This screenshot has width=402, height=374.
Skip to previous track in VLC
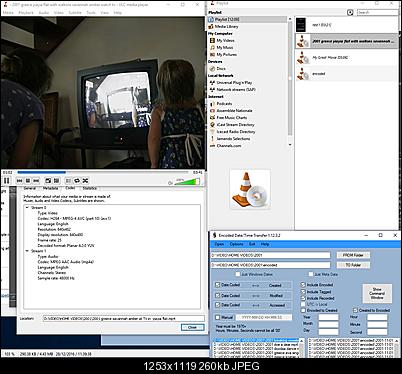tap(19, 181)
